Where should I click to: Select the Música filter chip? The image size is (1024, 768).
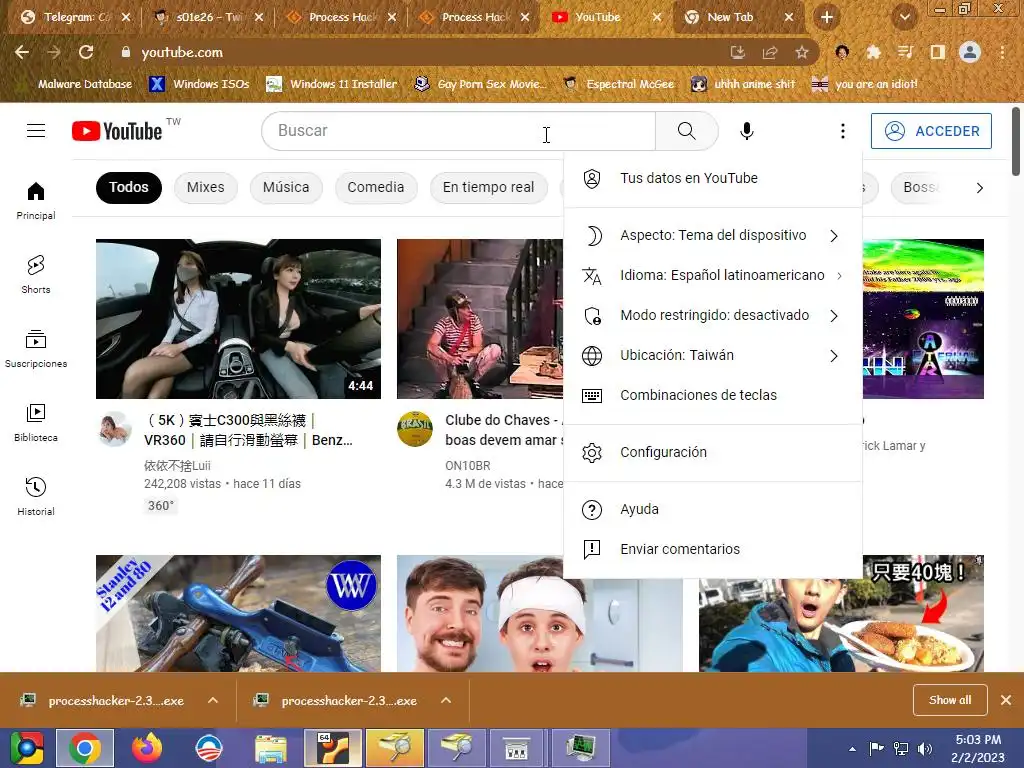(x=286, y=188)
